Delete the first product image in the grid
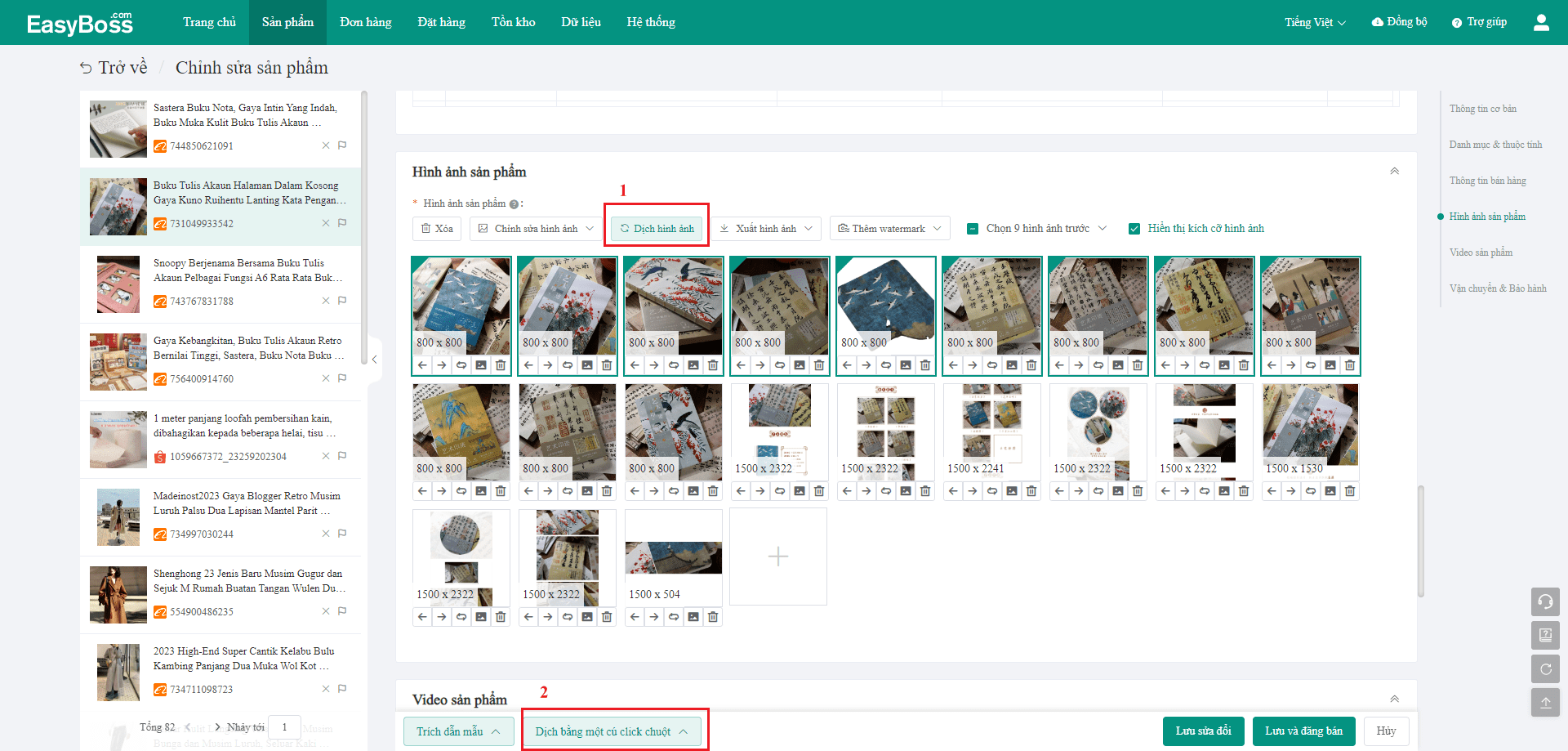The height and width of the screenshot is (751, 1568). pos(501,365)
